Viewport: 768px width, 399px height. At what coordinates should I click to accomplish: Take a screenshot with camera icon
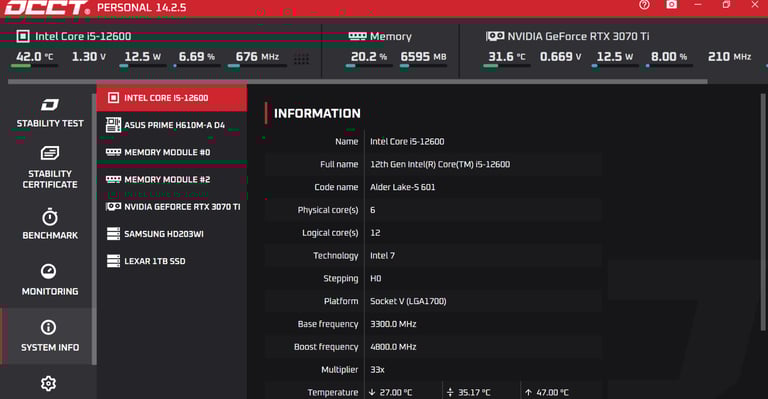coord(672,5)
